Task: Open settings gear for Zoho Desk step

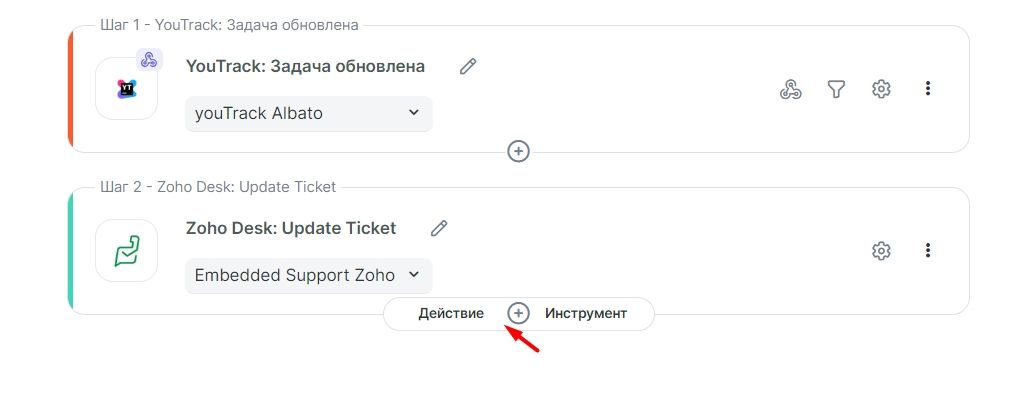Action: tap(881, 251)
